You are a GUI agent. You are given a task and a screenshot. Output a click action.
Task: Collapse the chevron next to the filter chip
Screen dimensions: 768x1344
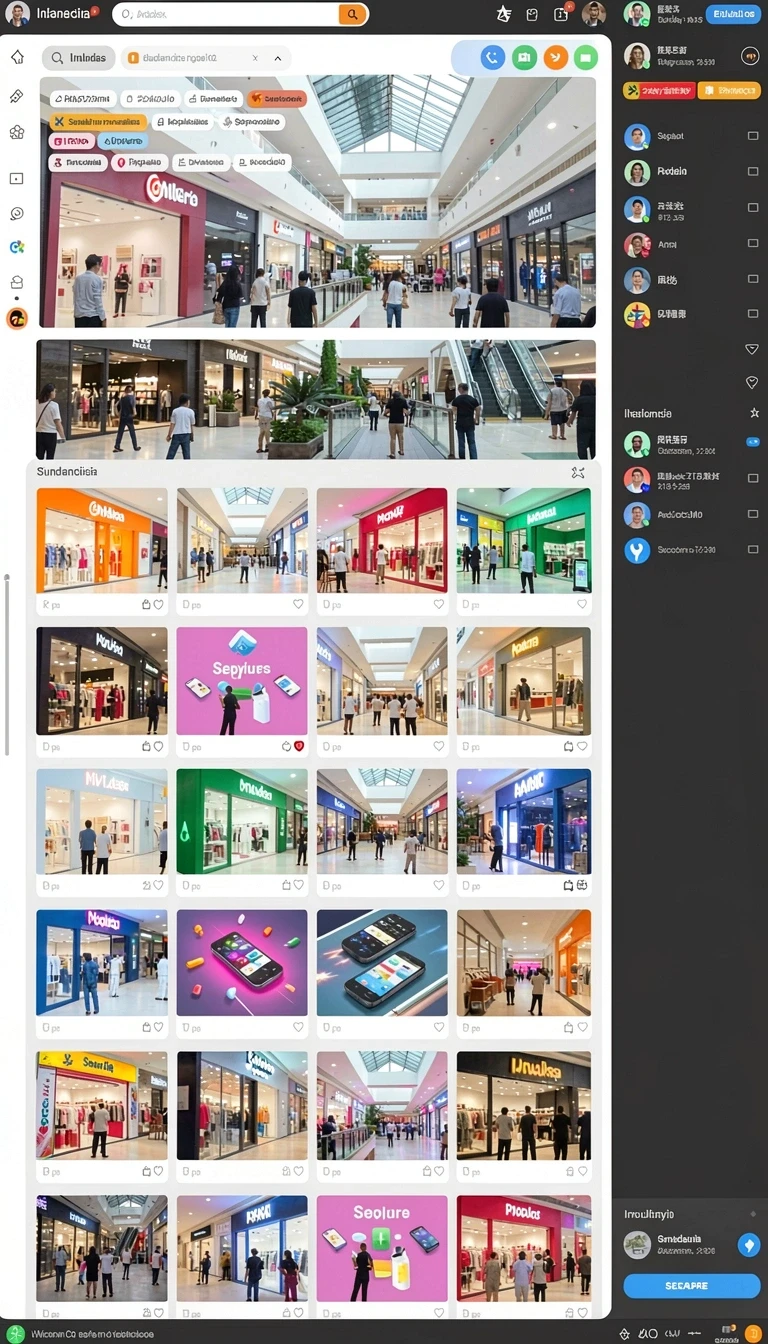coord(277,59)
